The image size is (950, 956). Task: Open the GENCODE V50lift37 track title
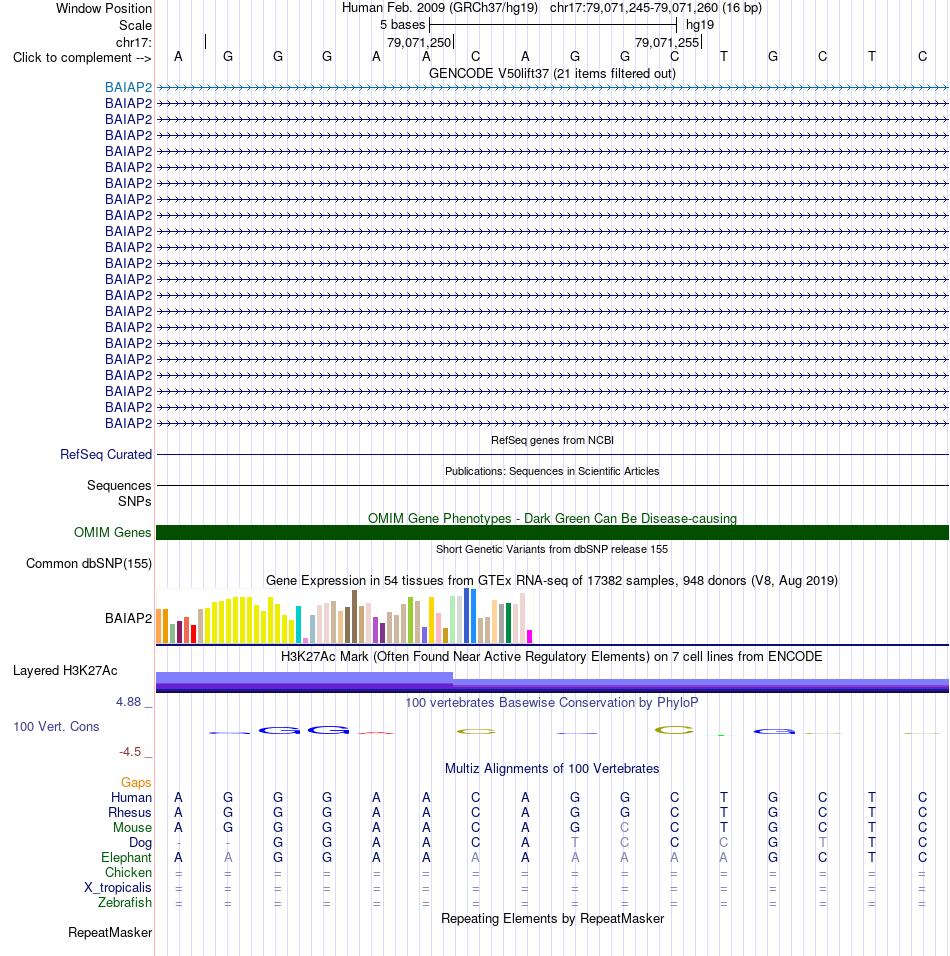(552, 74)
